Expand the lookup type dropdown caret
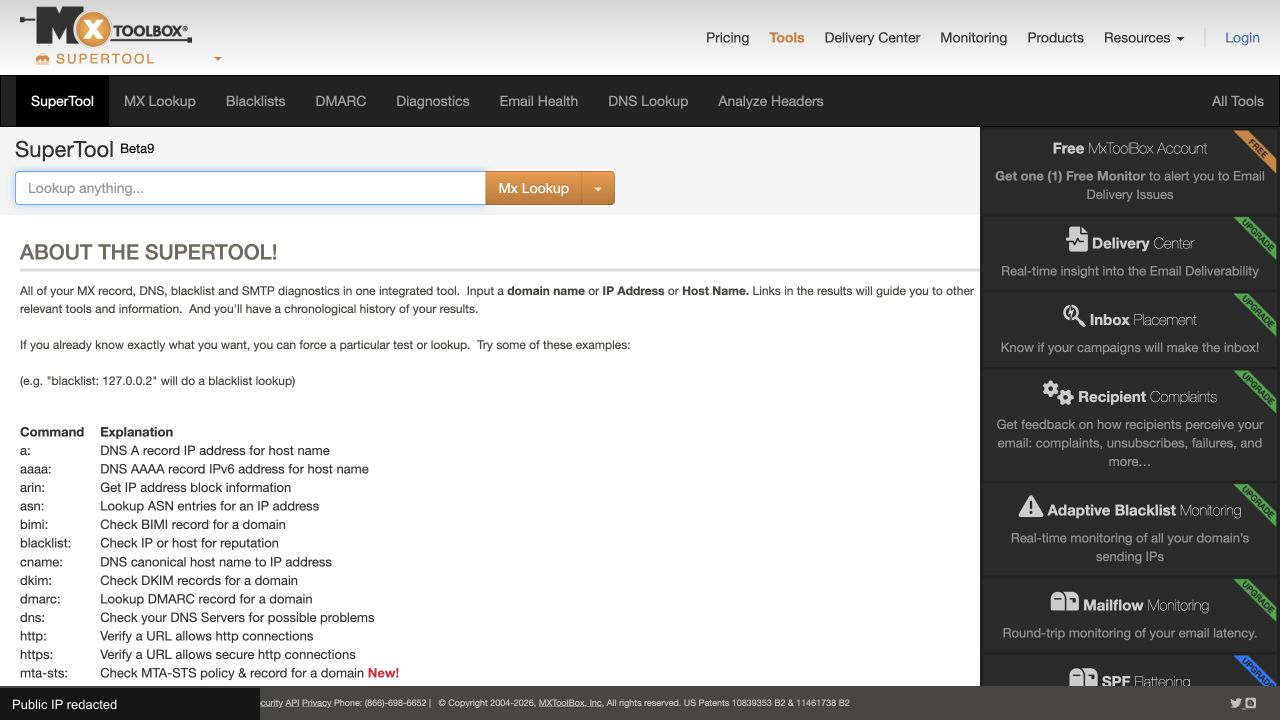The image size is (1280, 720). point(598,188)
